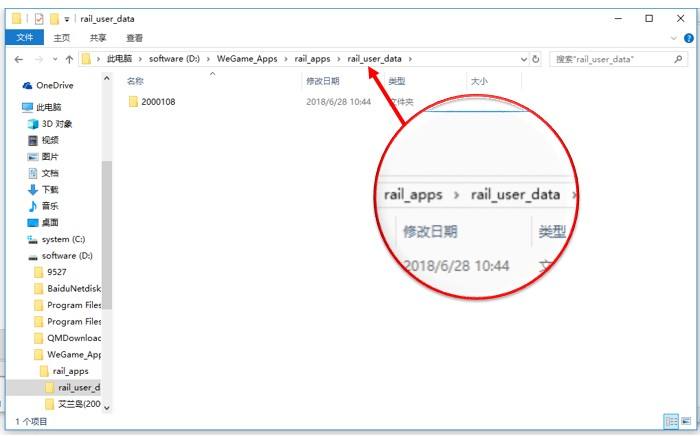Minimize the rail_user_data window

click(618, 19)
